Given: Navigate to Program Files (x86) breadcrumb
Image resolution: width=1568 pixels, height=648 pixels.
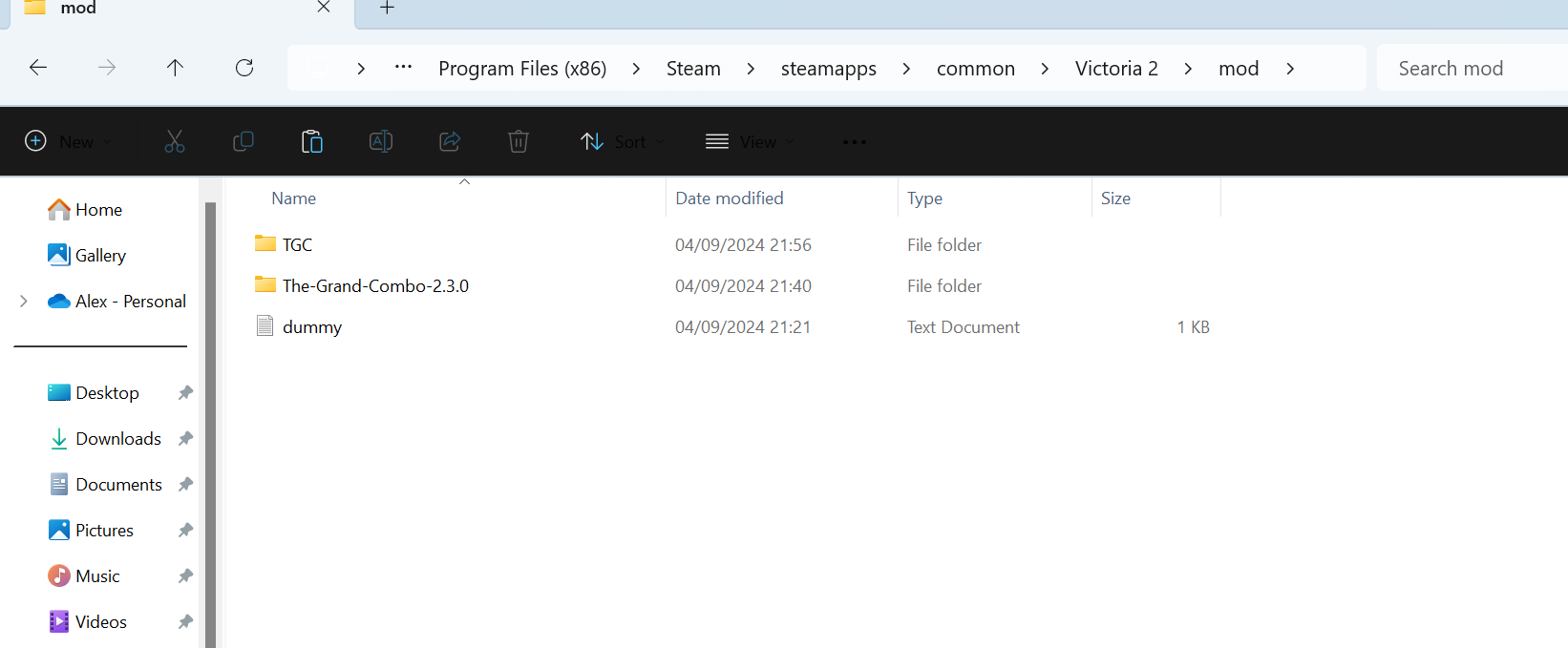Looking at the screenshot, I should 522,69.
